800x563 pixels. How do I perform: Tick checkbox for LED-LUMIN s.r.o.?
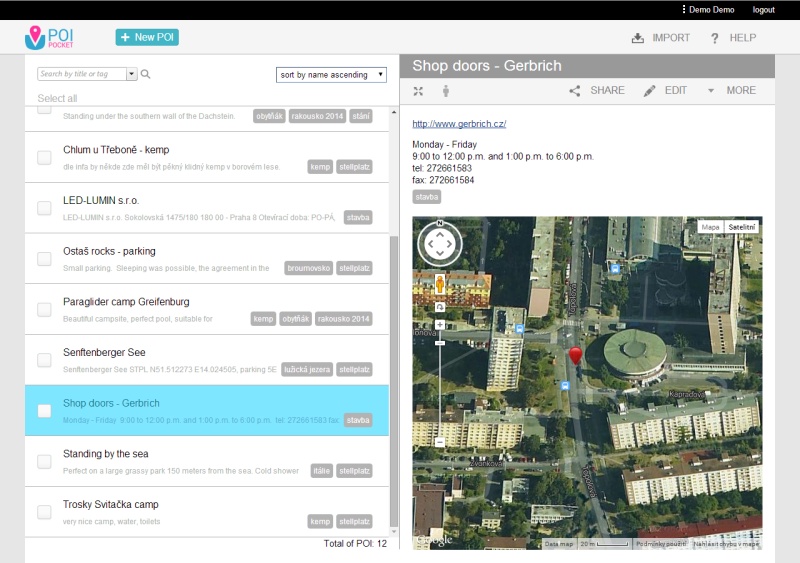pos(44,208)
